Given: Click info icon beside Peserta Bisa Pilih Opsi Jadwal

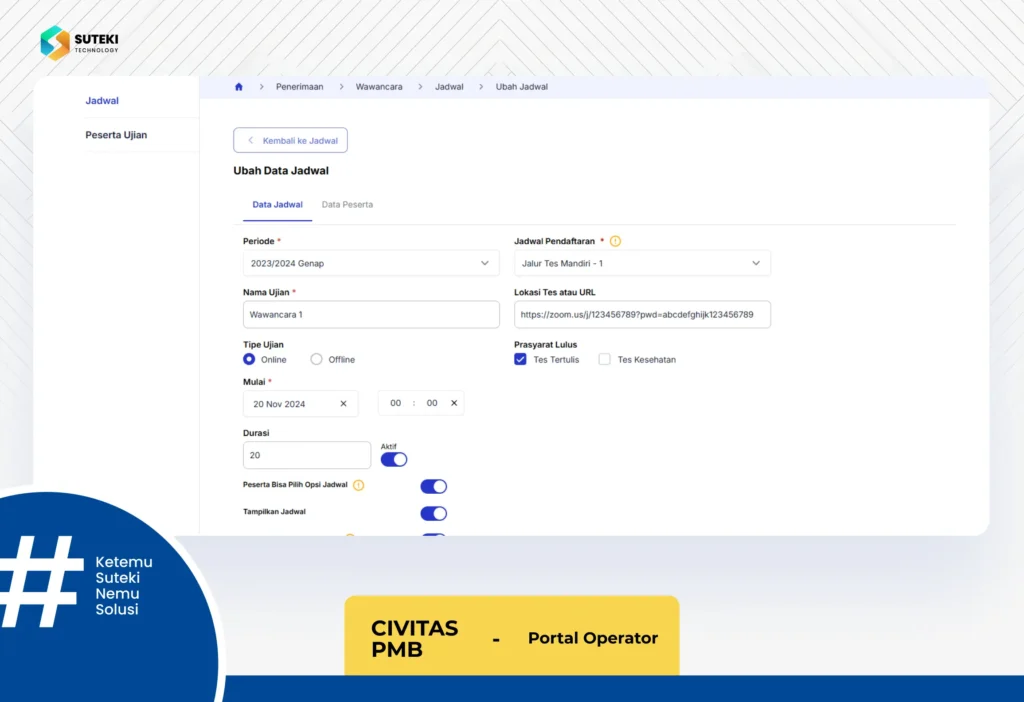Looking at the screenshot, I should pos(359,485).
